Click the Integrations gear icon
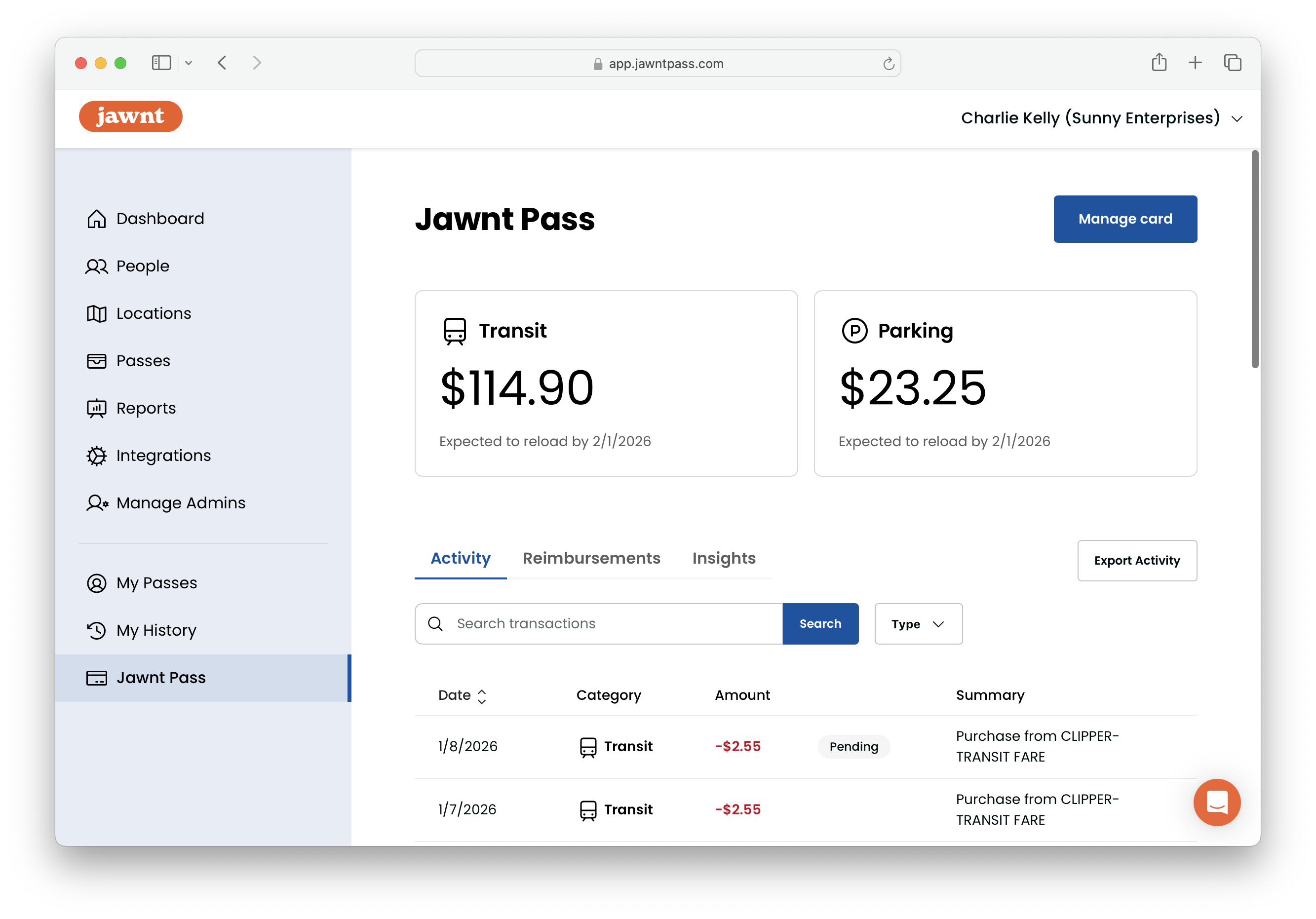This screenshot has width=1316, height=919. 96,456
